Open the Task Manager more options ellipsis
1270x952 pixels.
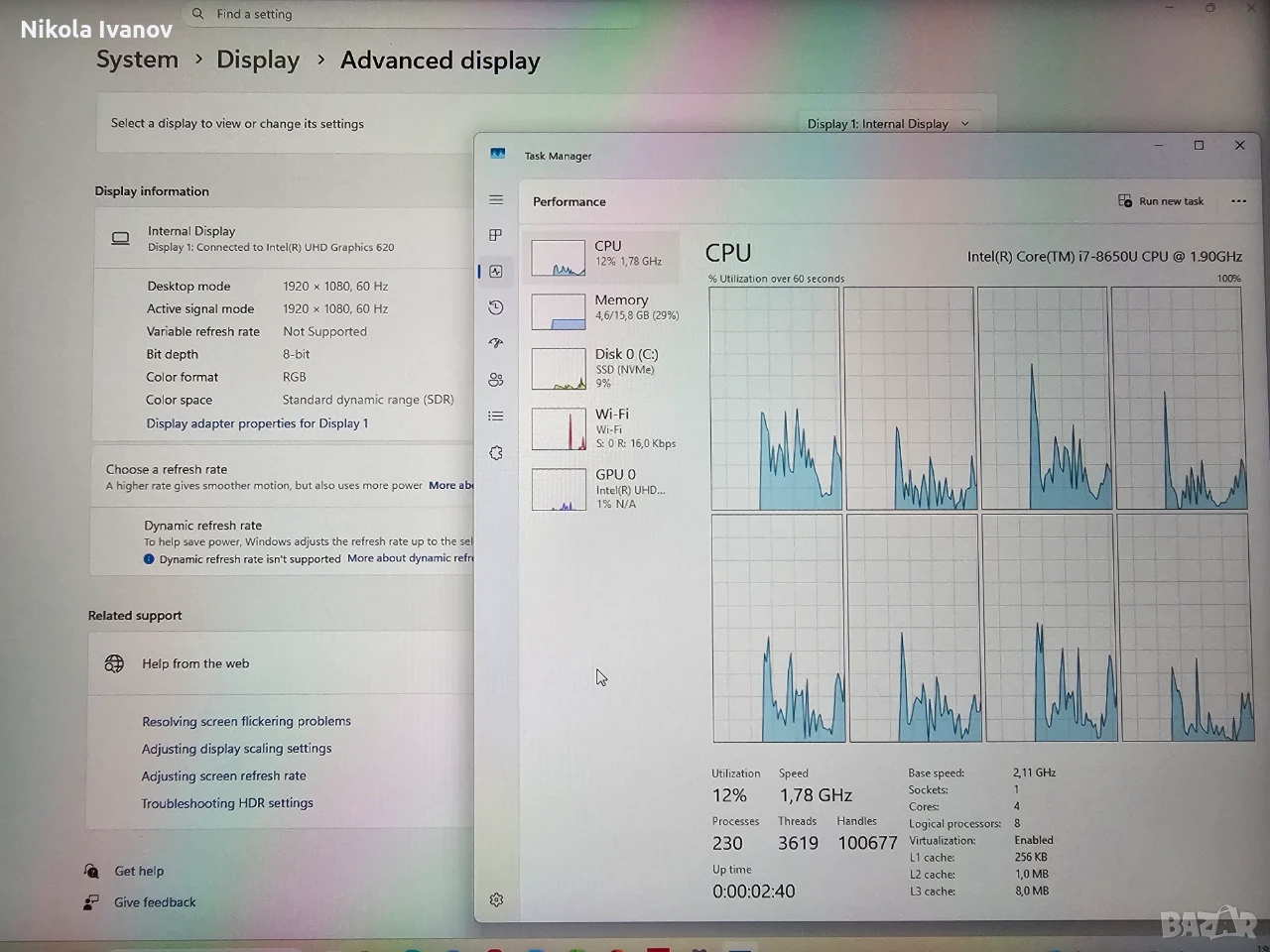click(1238, 201)
